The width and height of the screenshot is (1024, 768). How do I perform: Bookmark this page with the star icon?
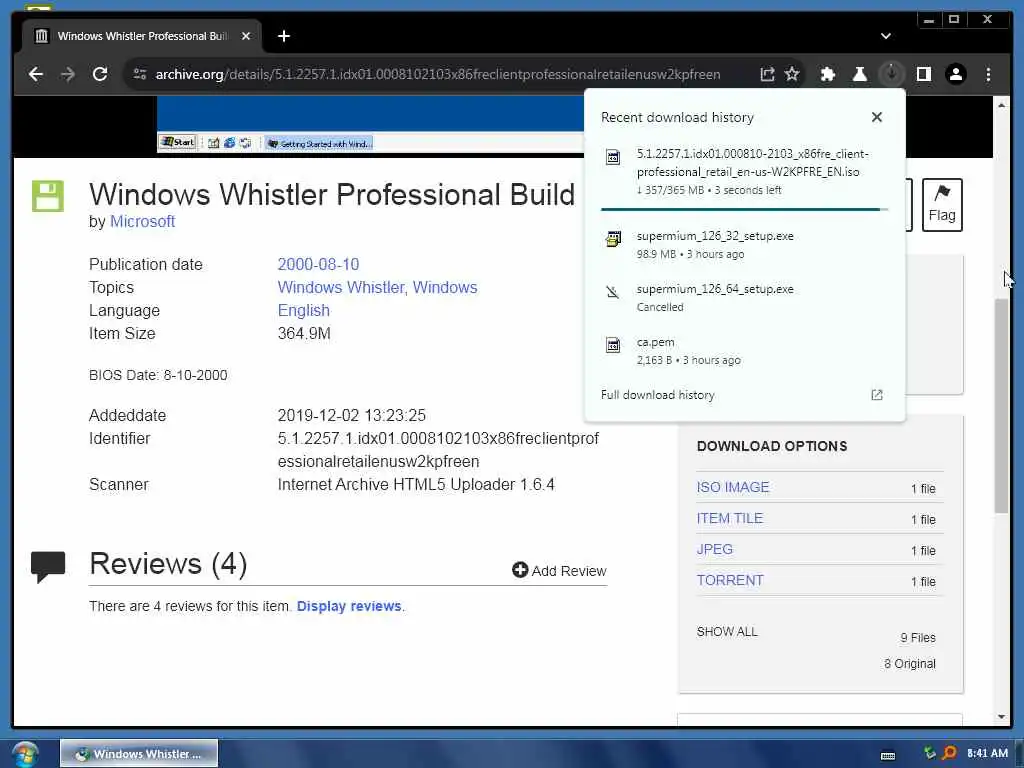tap(792, 74)
